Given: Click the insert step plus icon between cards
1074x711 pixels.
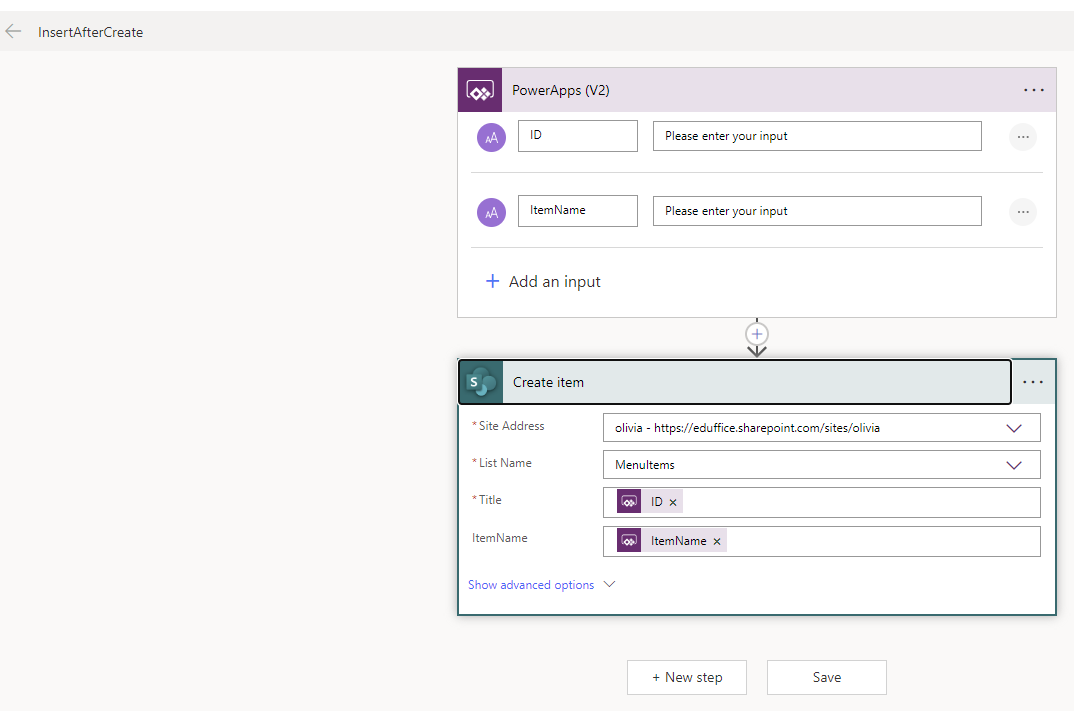Looking at the screenshot, I should pyautogui.click(x=757, y=335).
